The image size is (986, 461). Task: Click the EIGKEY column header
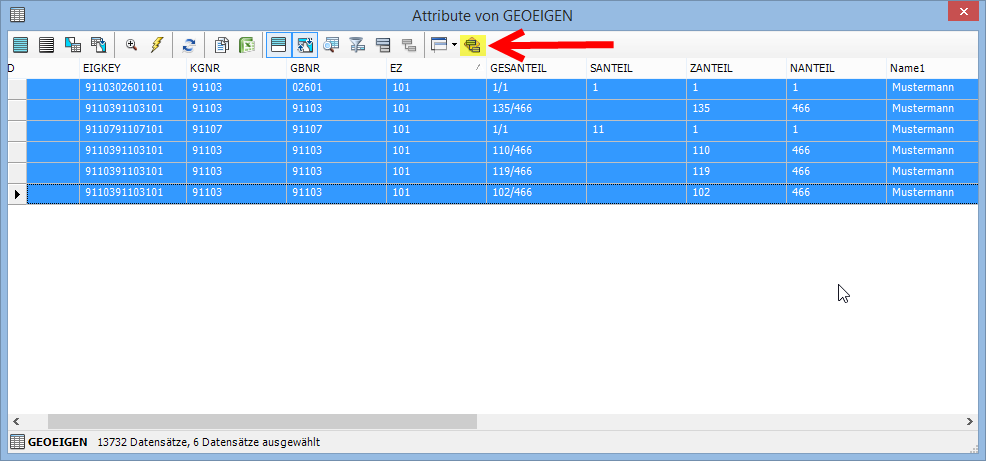click(132, 68)
